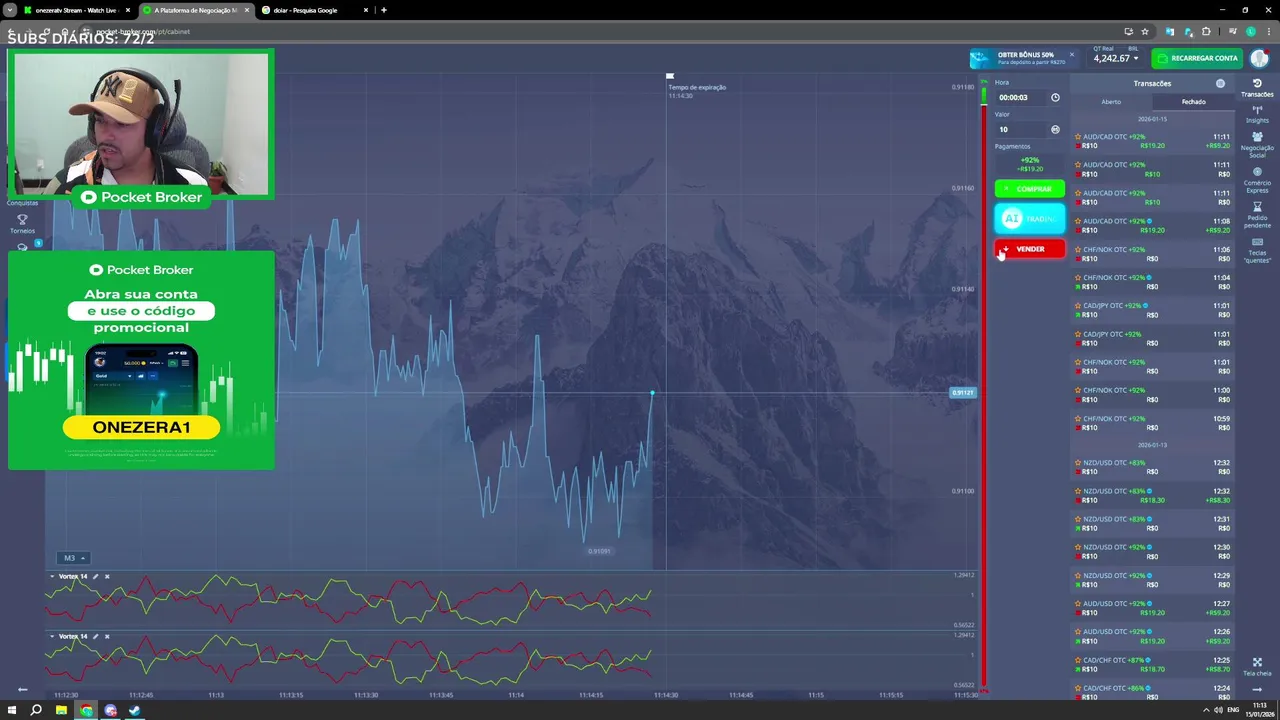Viewport: 1280px width, 720px height.
Task: Favorite the NZD/USD OTC 12:29 trade star
Action: click(x=1078, y=575)
